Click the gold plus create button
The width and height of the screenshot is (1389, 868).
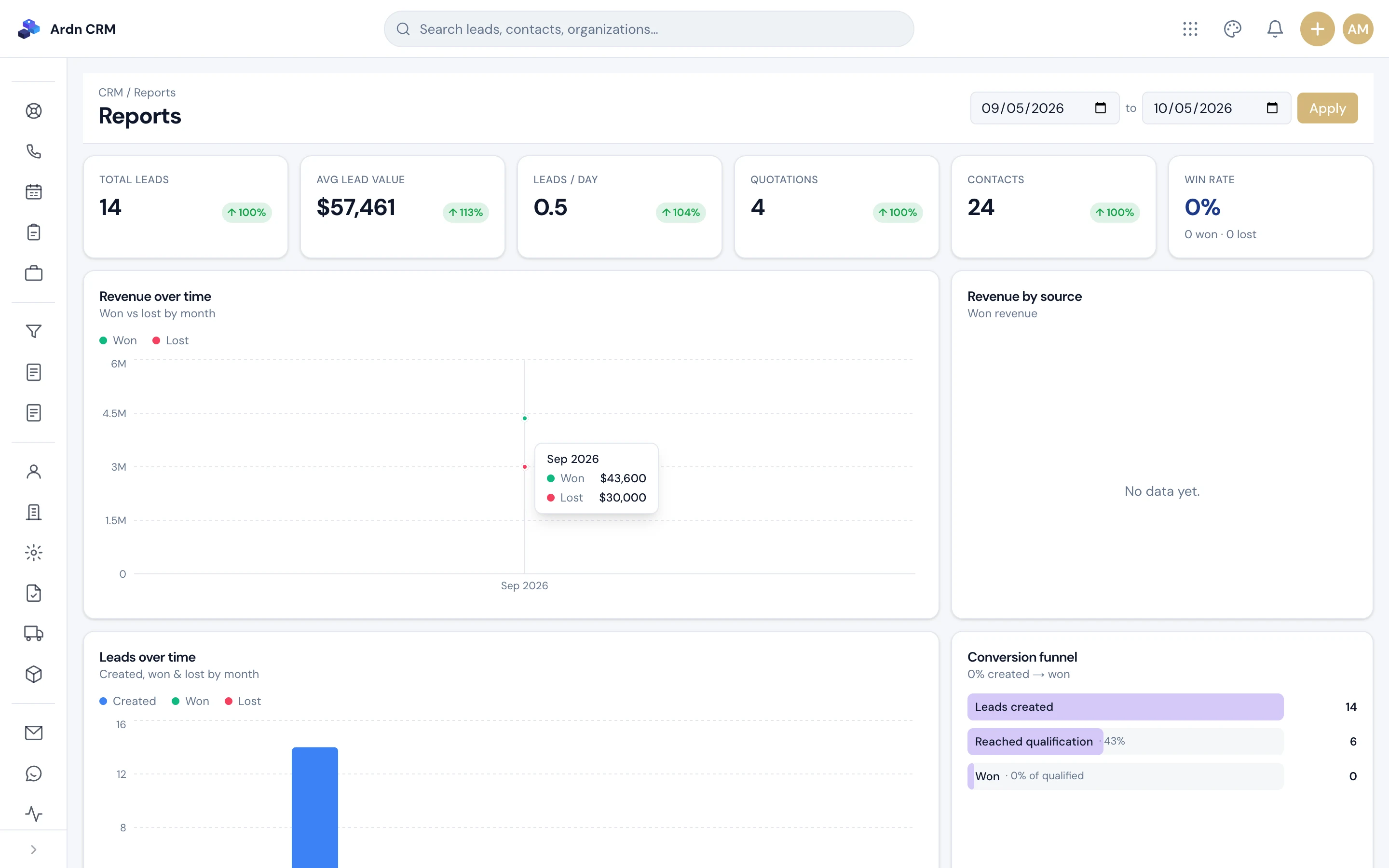tap(1317, 29)
